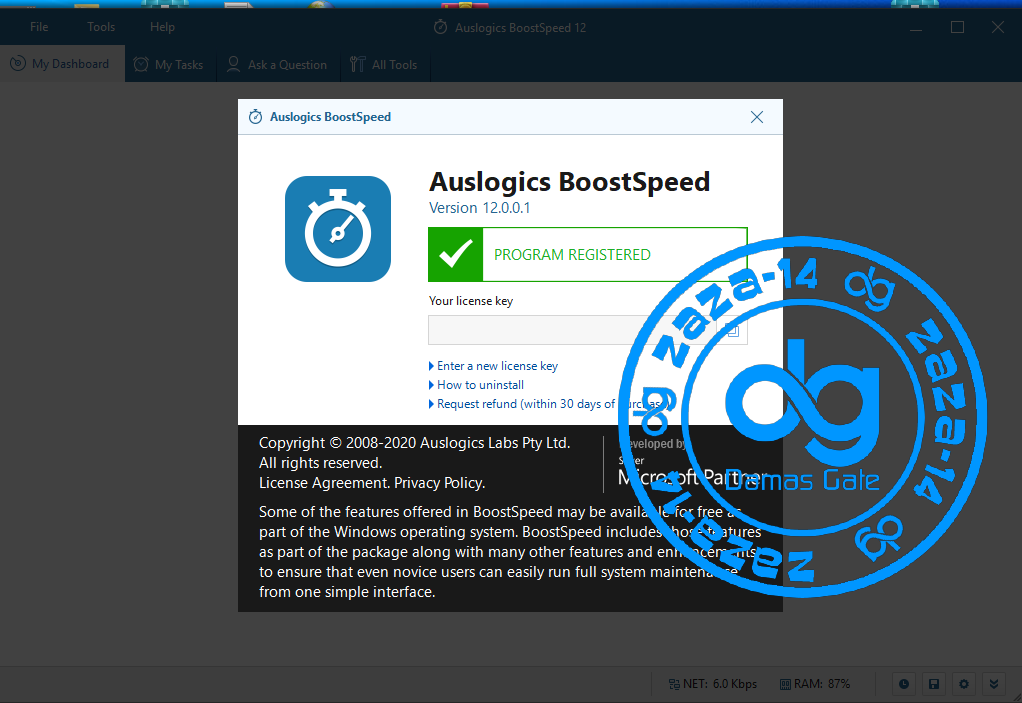
Task: Open settings via status bar gear icon
Action: (964, 683)
